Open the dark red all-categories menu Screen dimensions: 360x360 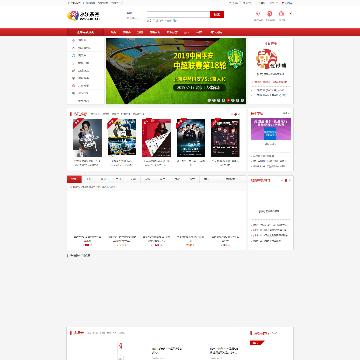coord(86,32)
